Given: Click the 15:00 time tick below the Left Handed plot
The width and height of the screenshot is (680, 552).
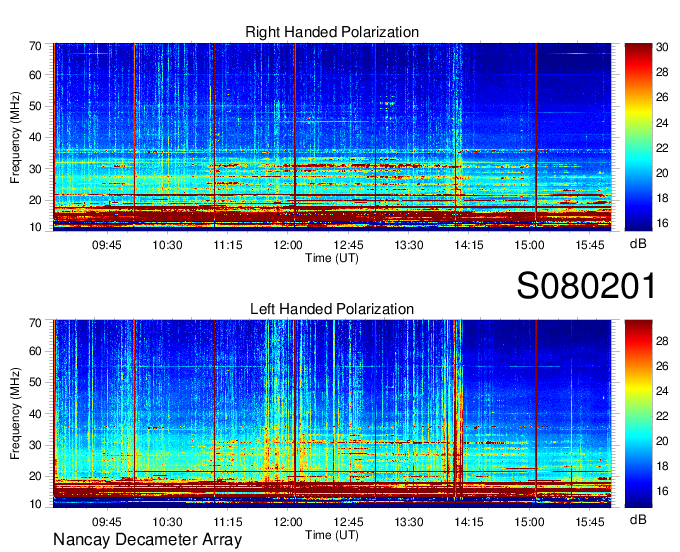Looking at the screenshot, I should (x=530, y=522).
